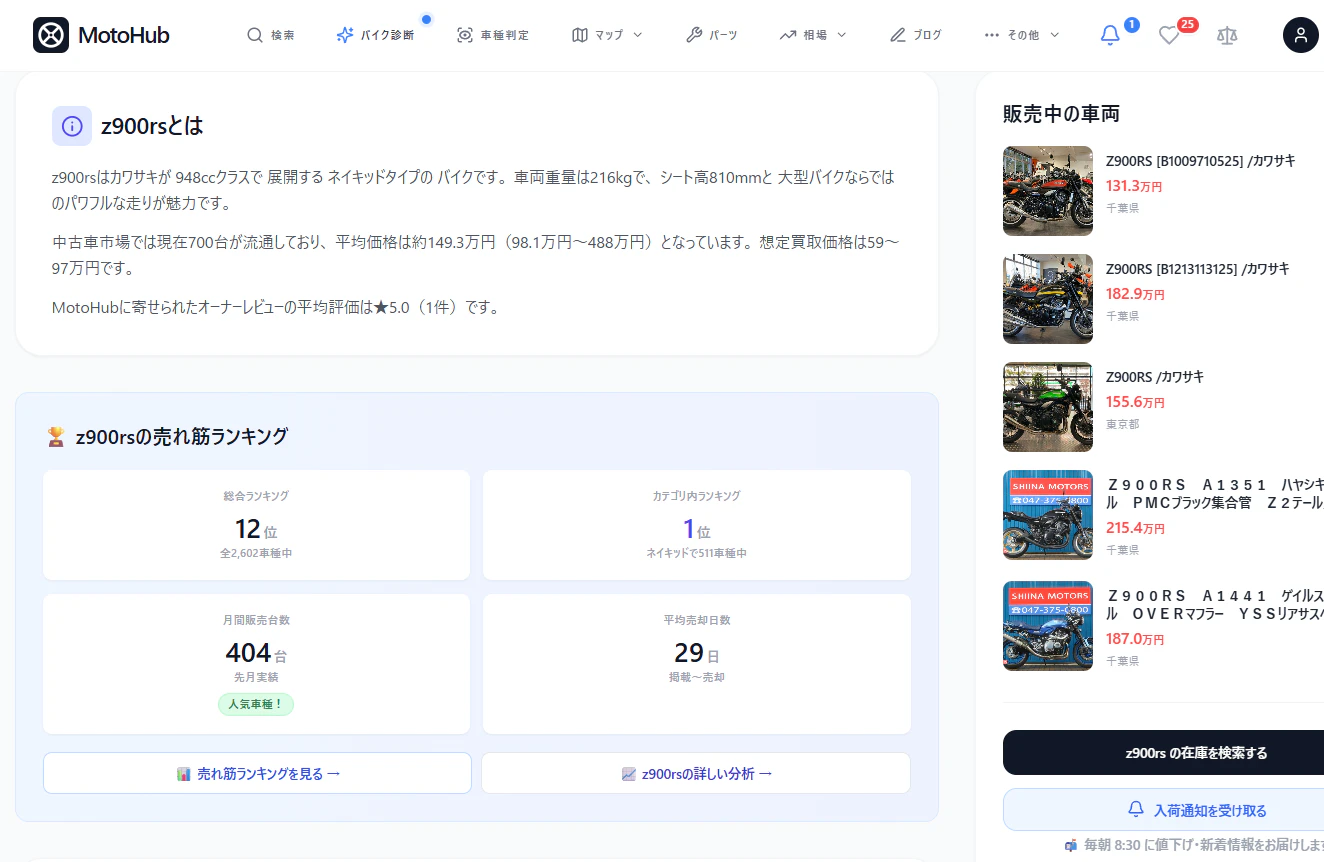Click the trending chart icon for 相場

click(x=788, y=35)
